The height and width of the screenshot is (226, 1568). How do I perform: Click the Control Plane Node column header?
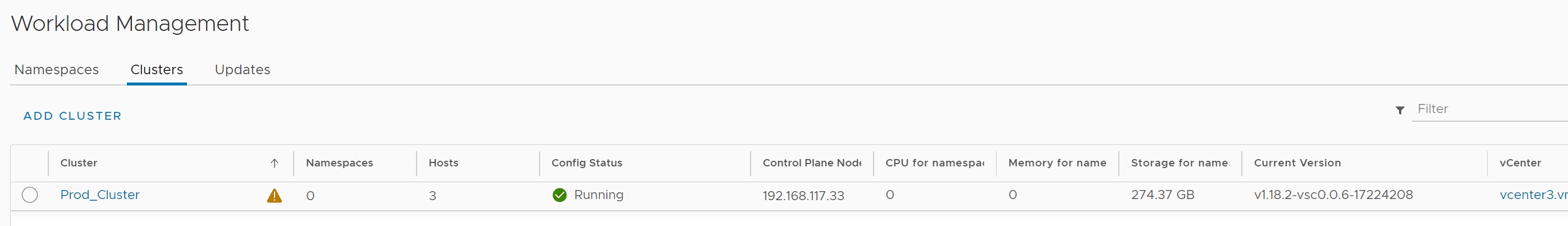click(811, 163)
